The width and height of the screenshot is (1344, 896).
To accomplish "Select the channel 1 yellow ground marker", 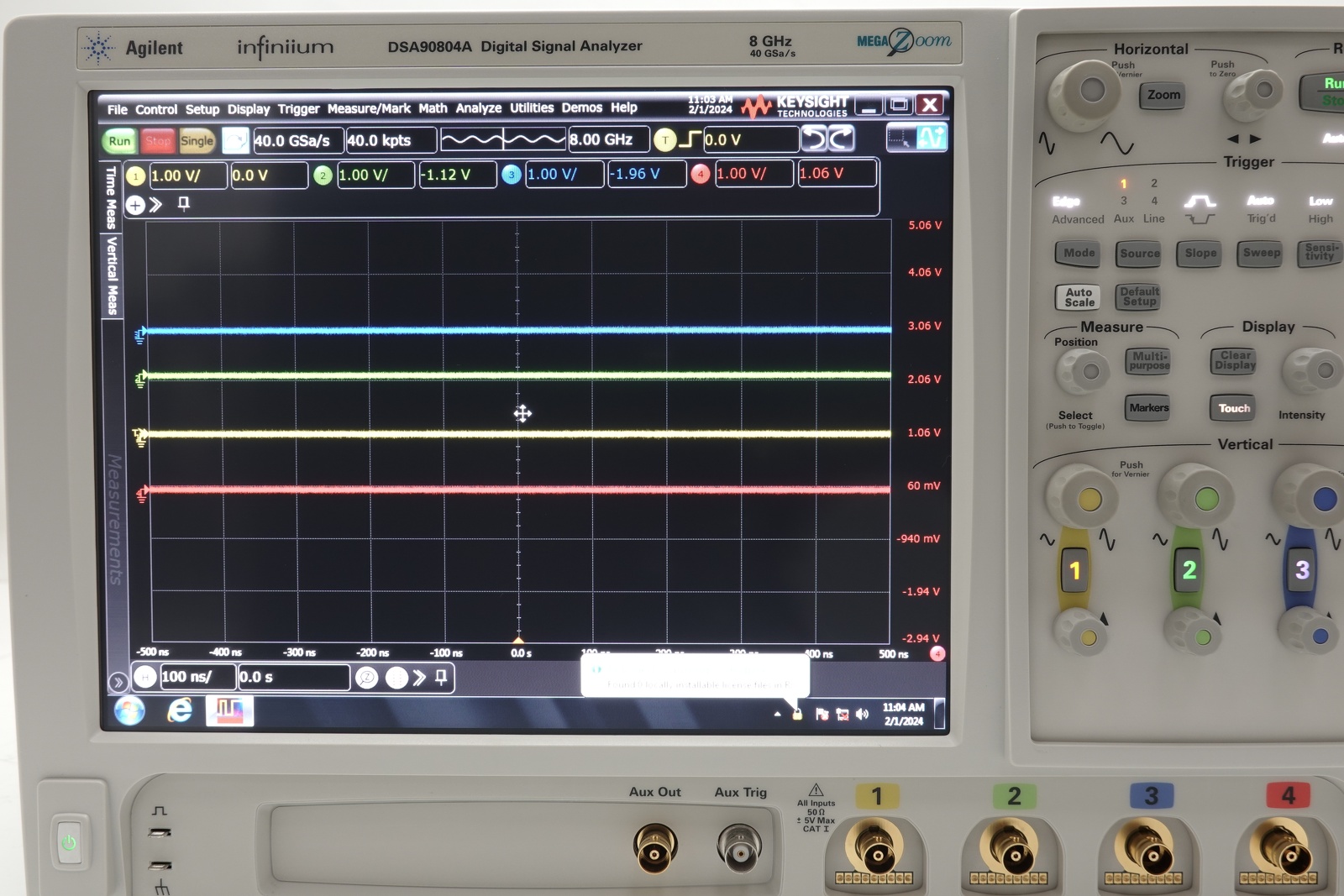I will (x=139, y=436).
